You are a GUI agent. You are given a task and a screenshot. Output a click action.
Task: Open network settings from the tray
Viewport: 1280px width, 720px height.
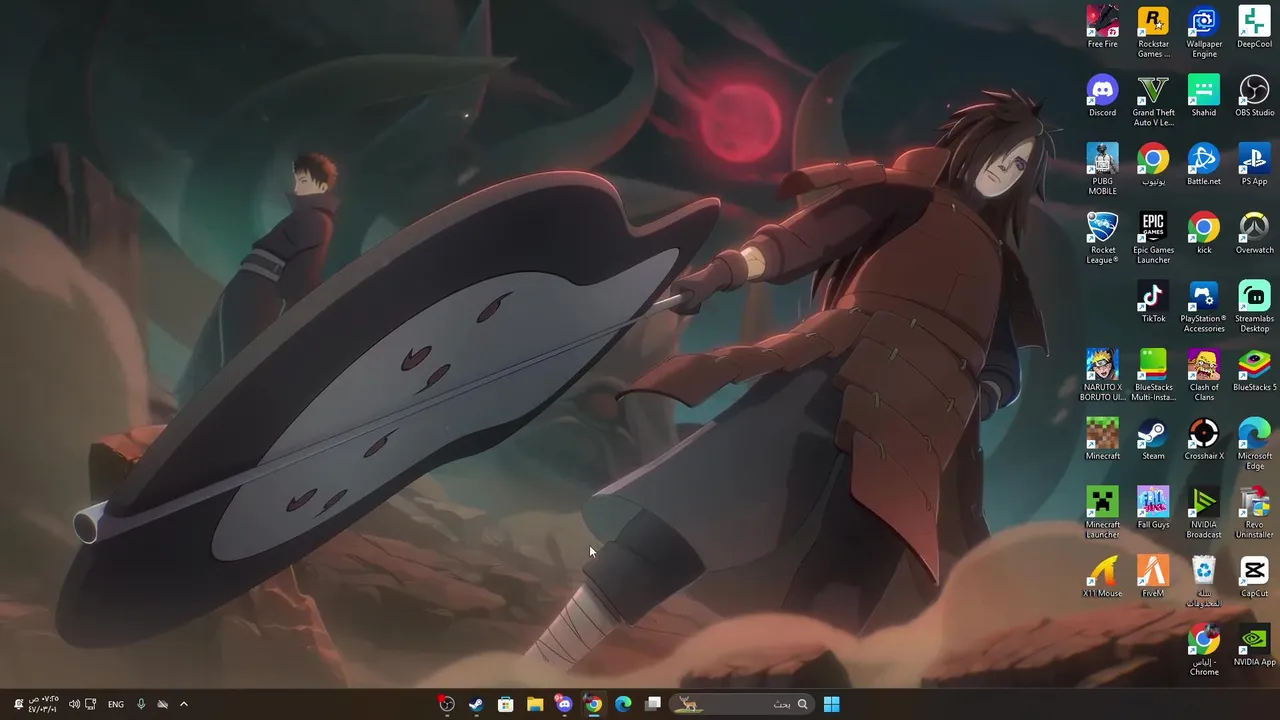pyautogui.click(x=90, y=704)
